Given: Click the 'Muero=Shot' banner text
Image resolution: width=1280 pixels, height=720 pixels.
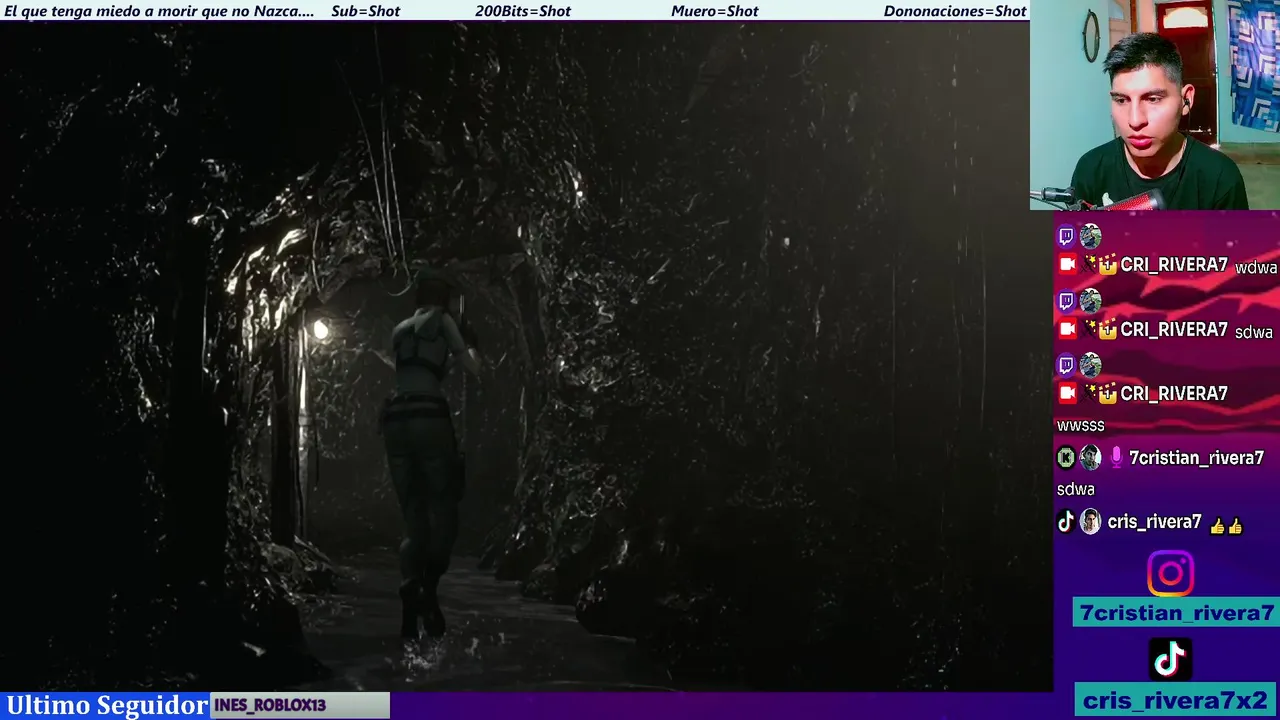Looking at the screenshot, I should 715,11.
